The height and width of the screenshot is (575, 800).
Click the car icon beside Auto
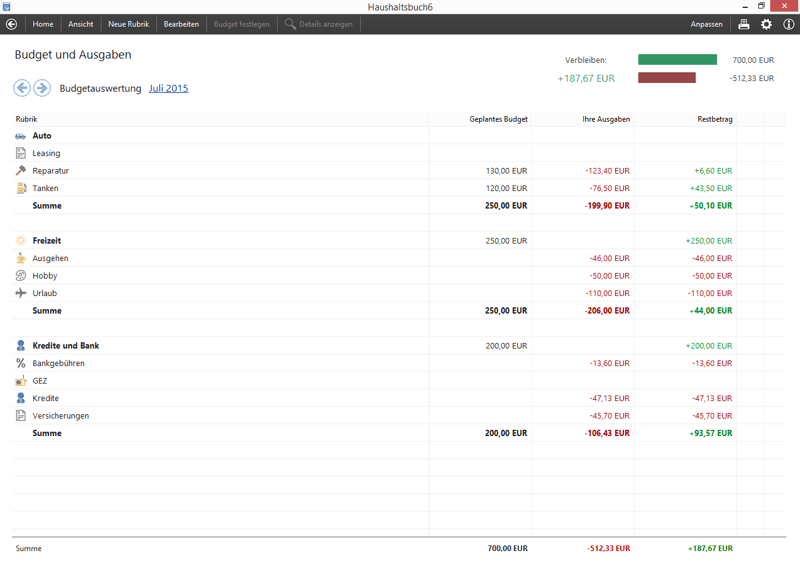21,136
